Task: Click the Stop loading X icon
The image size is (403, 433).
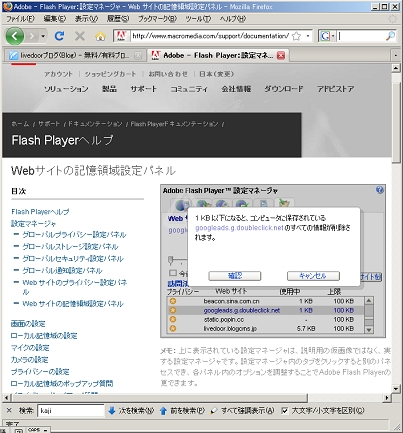Action: (x=80, y=36)
